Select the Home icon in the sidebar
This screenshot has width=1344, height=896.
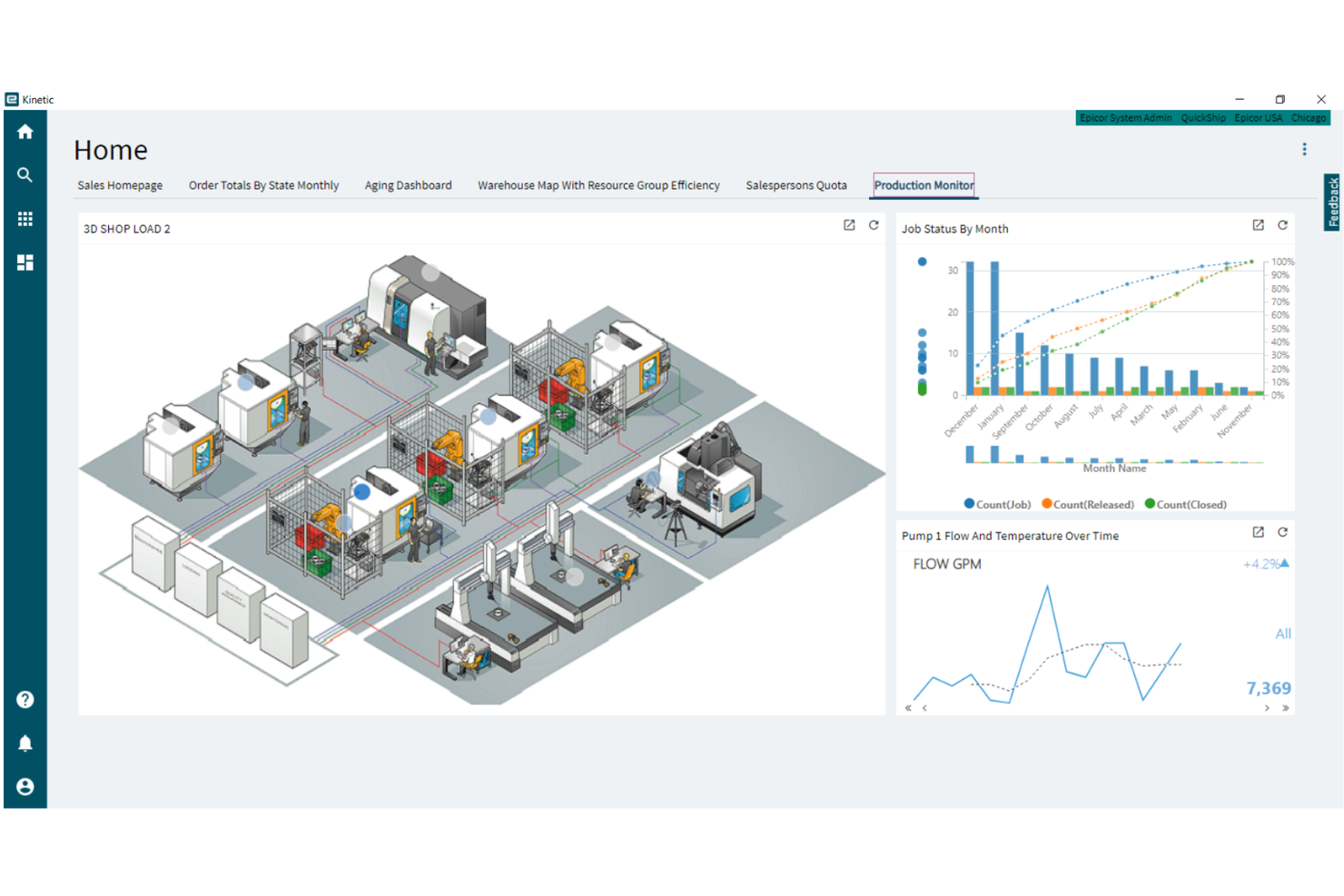coord(25,131)
